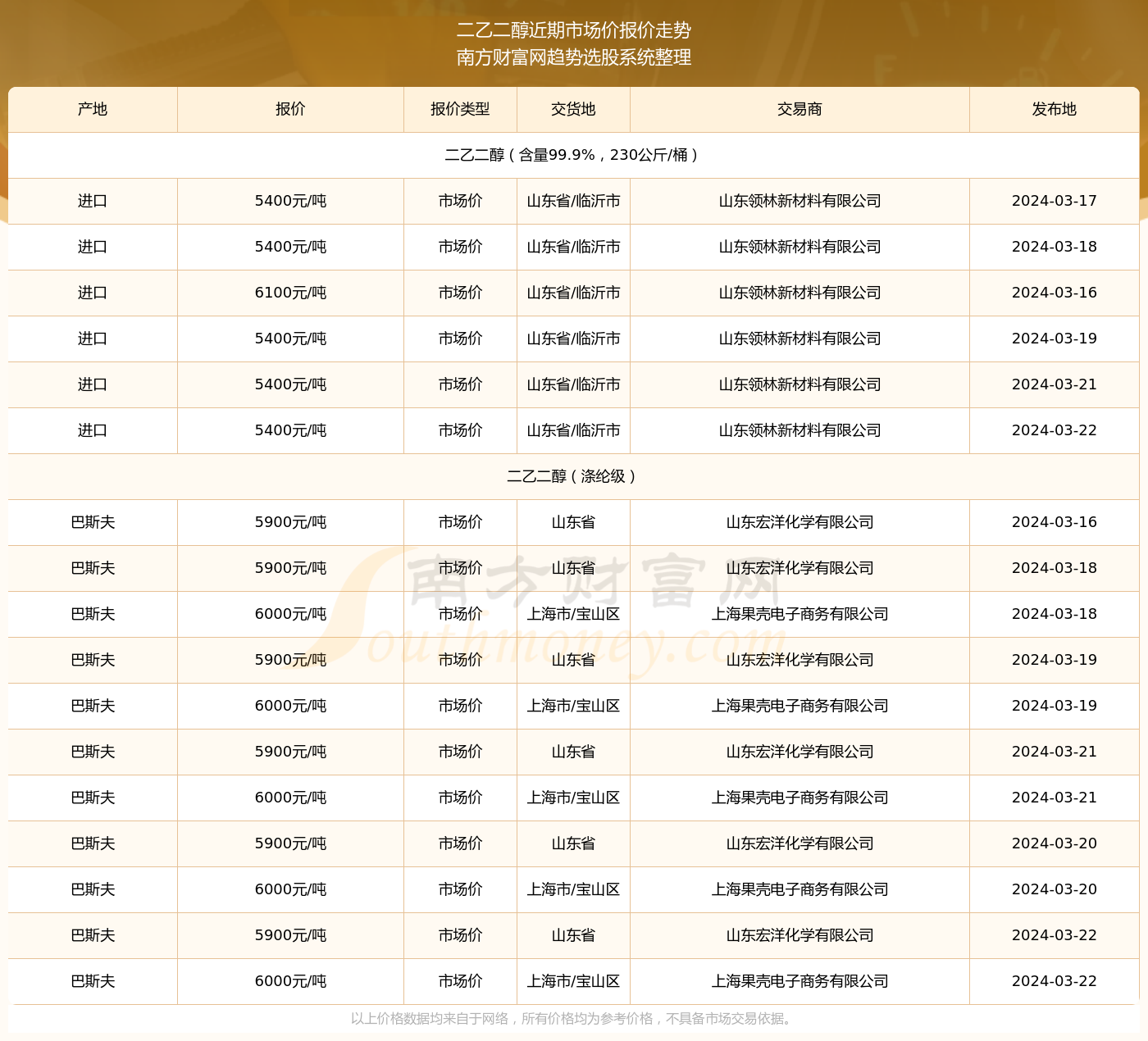This screenshot has width=1148, height=1041.
Task: Click date '2024-03-19' in the 上海果壳 row
Action: tap(1055, 706)
